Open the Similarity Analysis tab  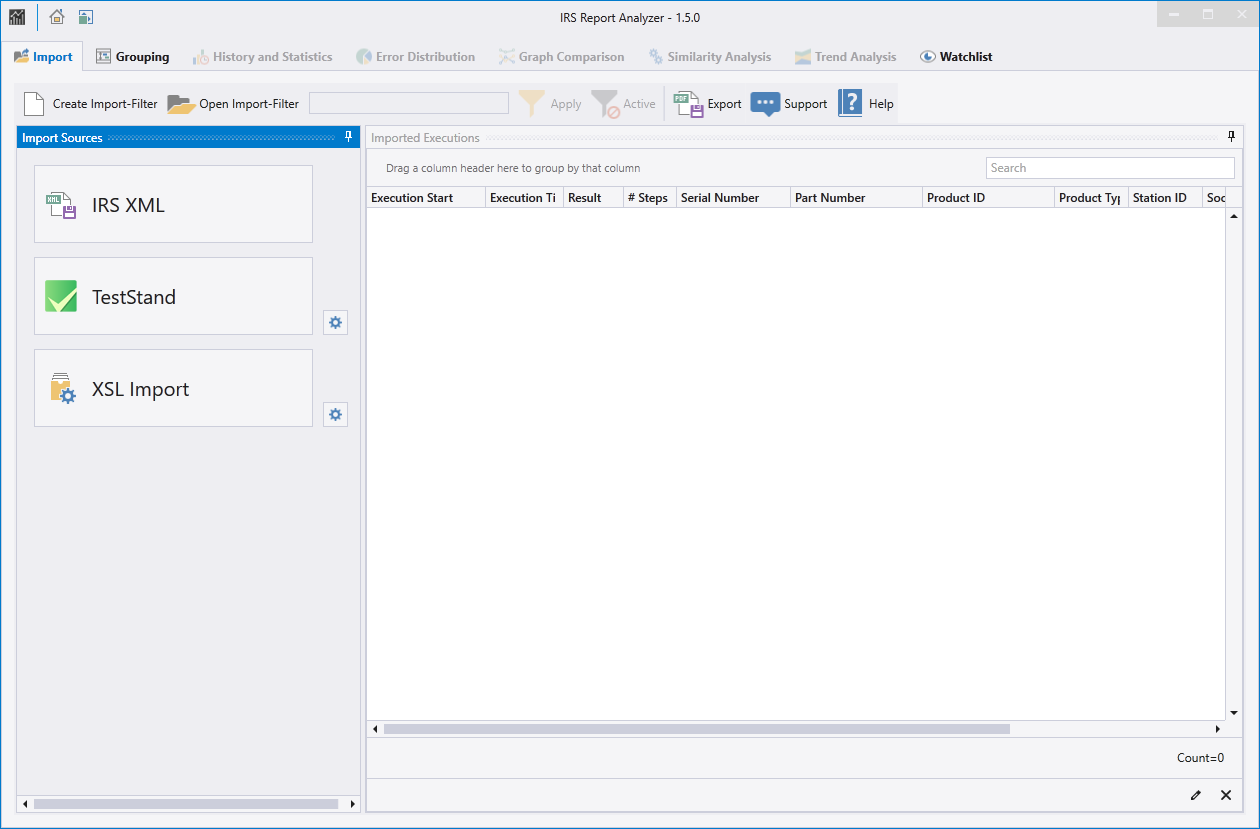(x=710, y=57)
